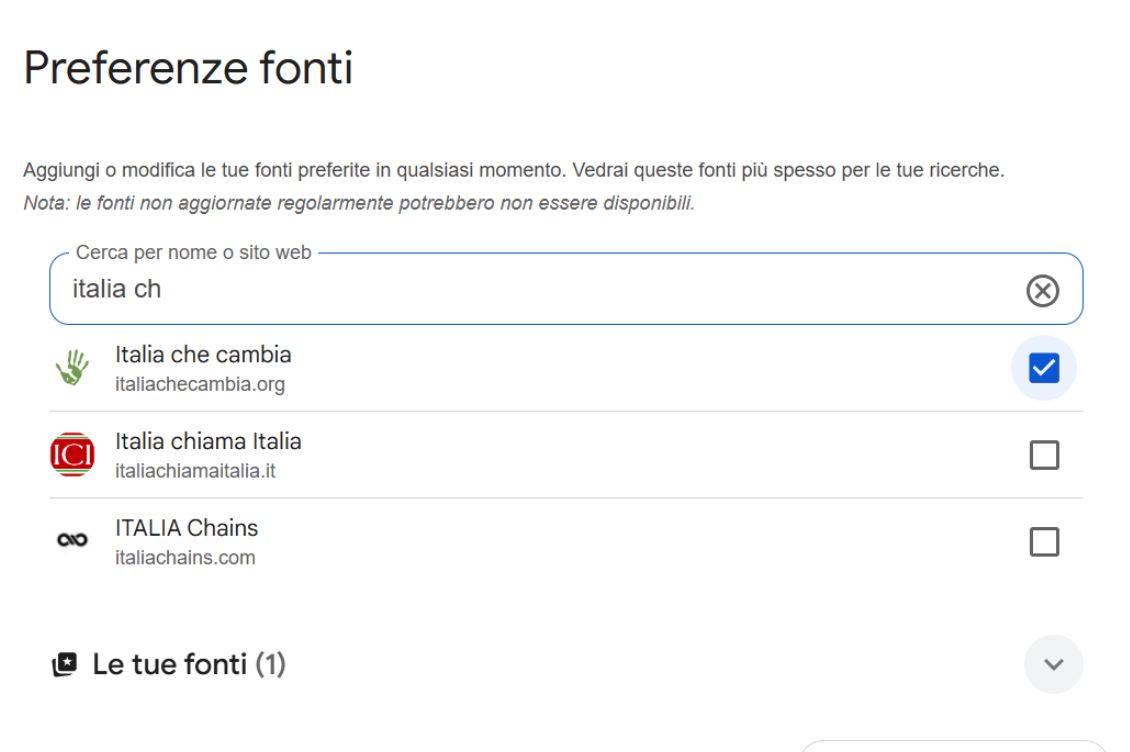Image resolution: width=1130 pixels, height=752 pixels.
Task: Expand the Le tue fonti section chevron
Action: click(x=1053, y=664)
